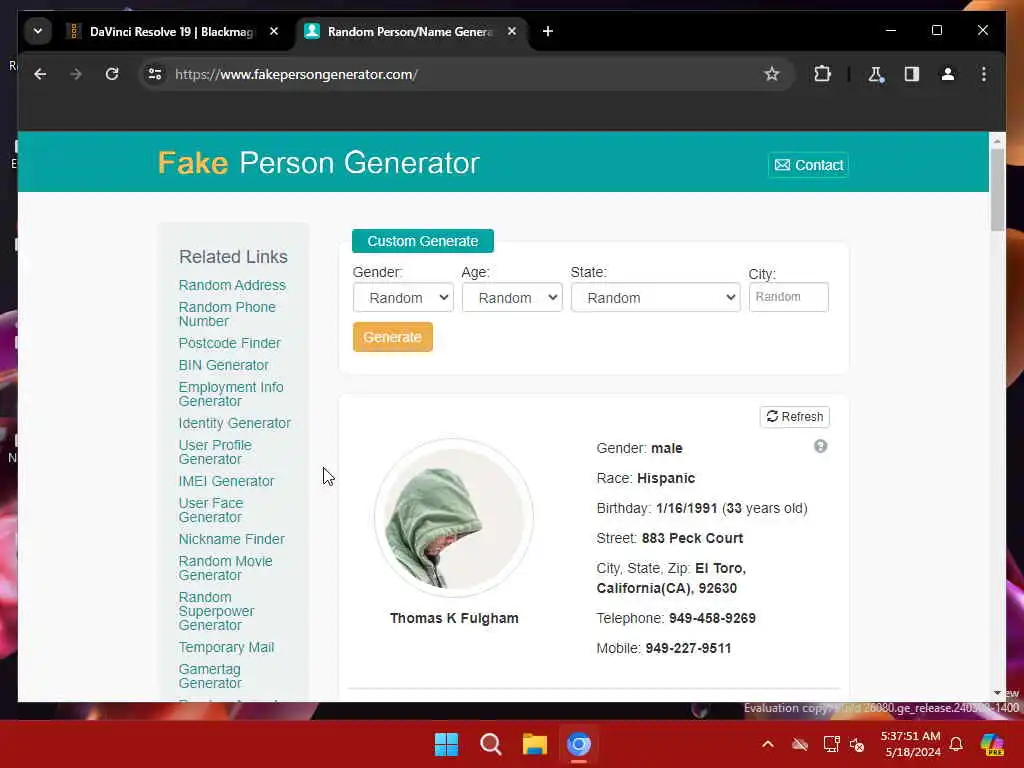Click the orange Generate button
The image size is (1024, 768).
coord(392,337)
